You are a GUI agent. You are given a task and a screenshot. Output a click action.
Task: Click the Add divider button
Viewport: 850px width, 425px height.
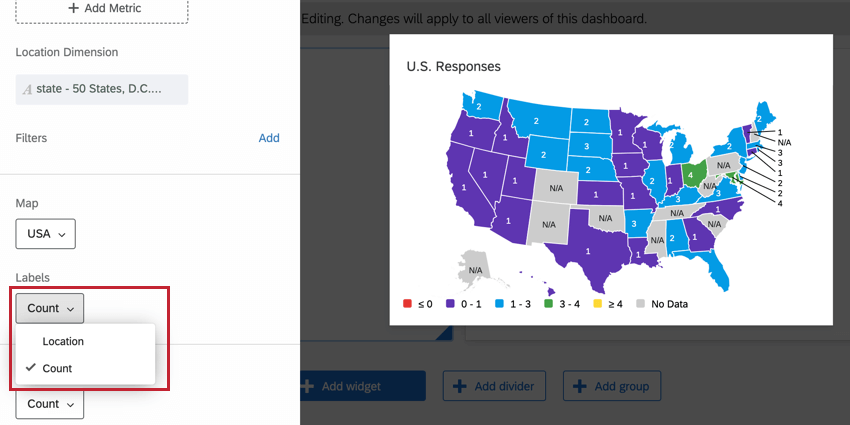[494, 386]
